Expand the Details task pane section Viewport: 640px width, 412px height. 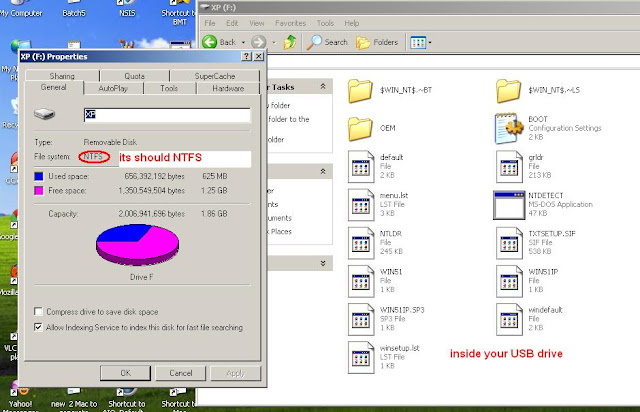[323, 263]
